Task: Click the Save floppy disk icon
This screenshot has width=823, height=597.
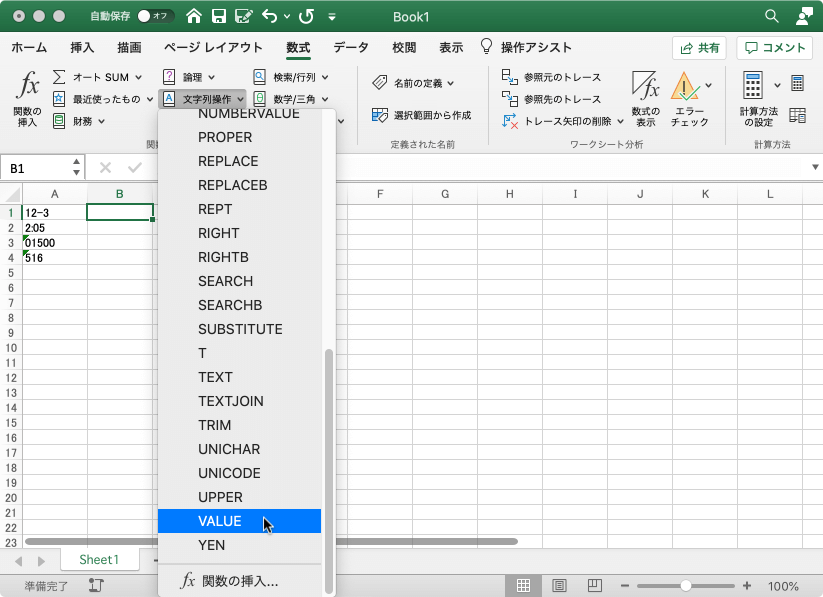Action: click(x=219, y=16)
